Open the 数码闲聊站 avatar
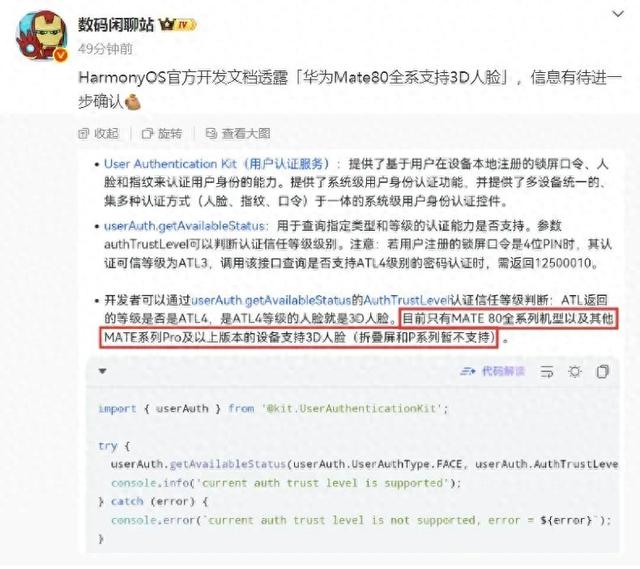The image size is (640, 569). click(x=42, y=36)
